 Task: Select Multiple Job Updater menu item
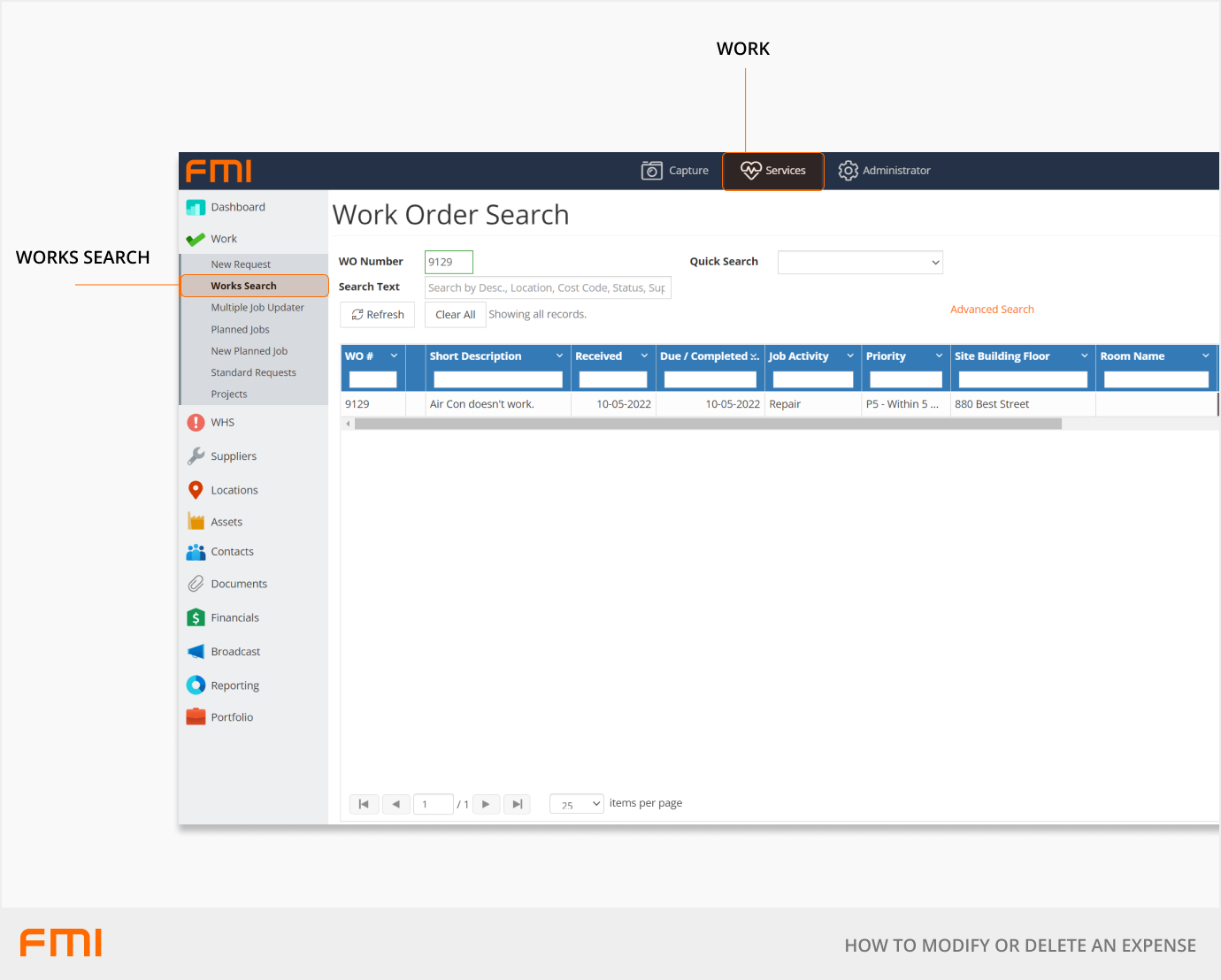tap(257, 308)
